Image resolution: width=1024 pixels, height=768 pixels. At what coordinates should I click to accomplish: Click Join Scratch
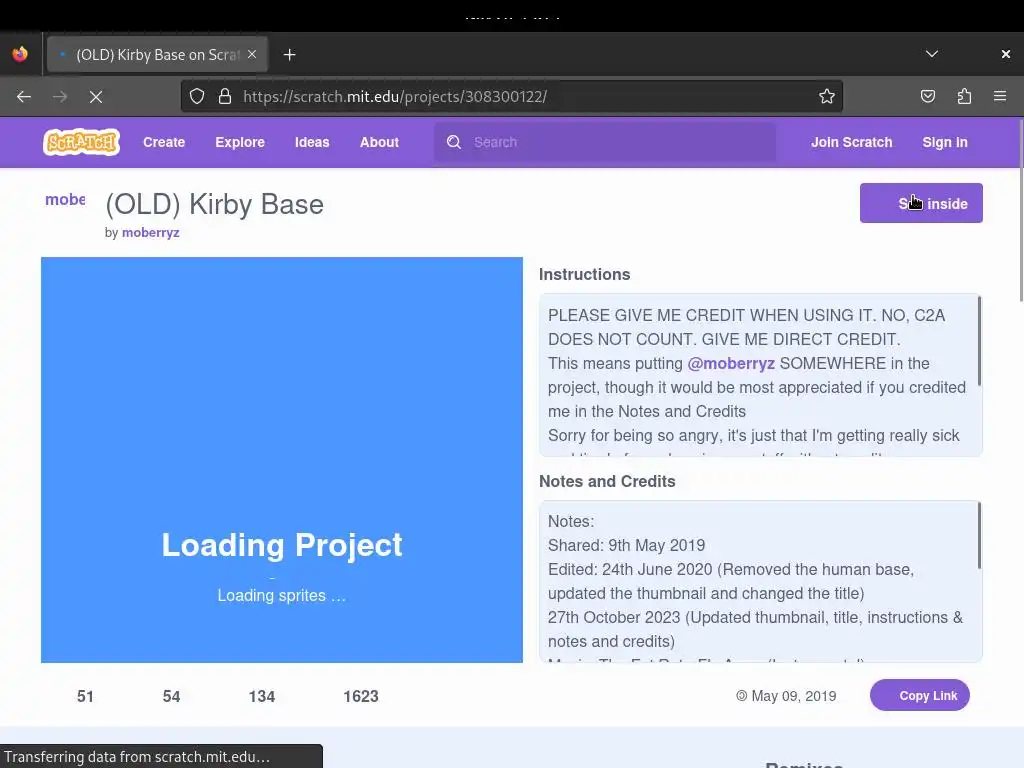click(x=852, y=142)
